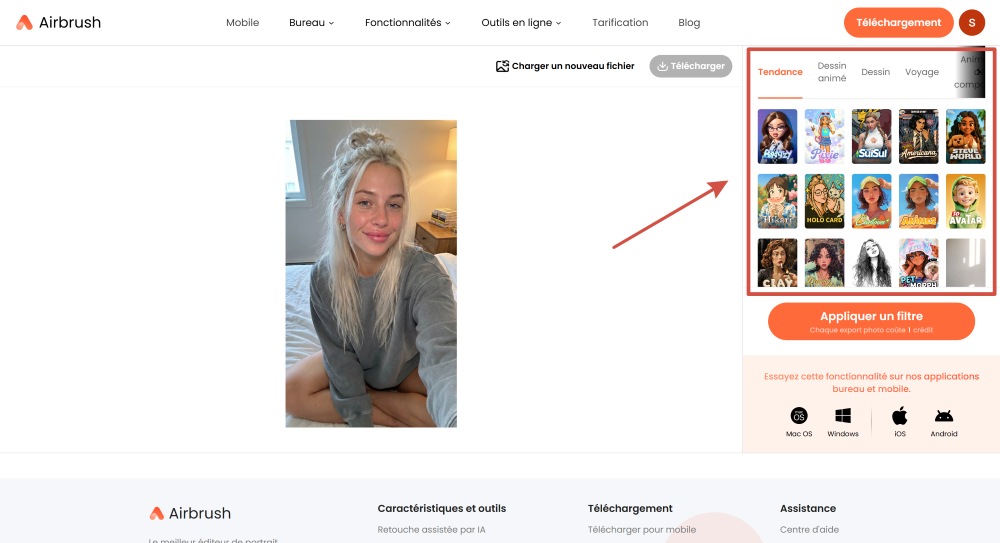The image size is (1000, 543).
Task: Open the Mobile page
Action: 242,22
